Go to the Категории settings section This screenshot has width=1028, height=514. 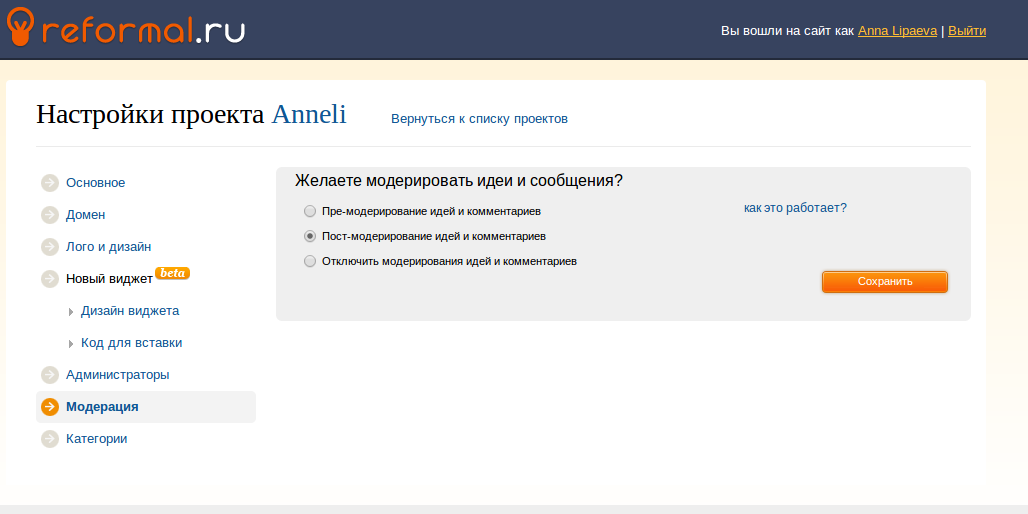coord(96,439)
